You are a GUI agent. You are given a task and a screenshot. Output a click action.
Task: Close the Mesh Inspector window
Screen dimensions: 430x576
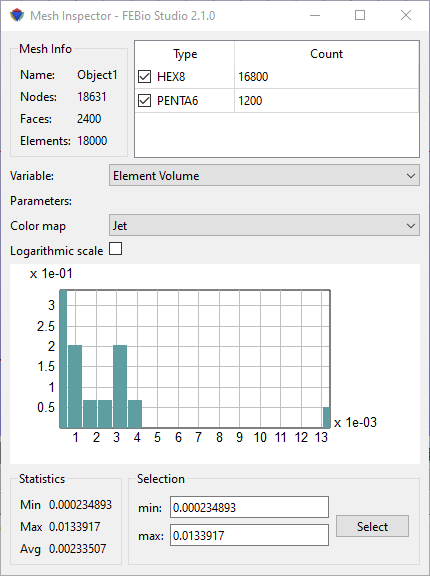406,15
